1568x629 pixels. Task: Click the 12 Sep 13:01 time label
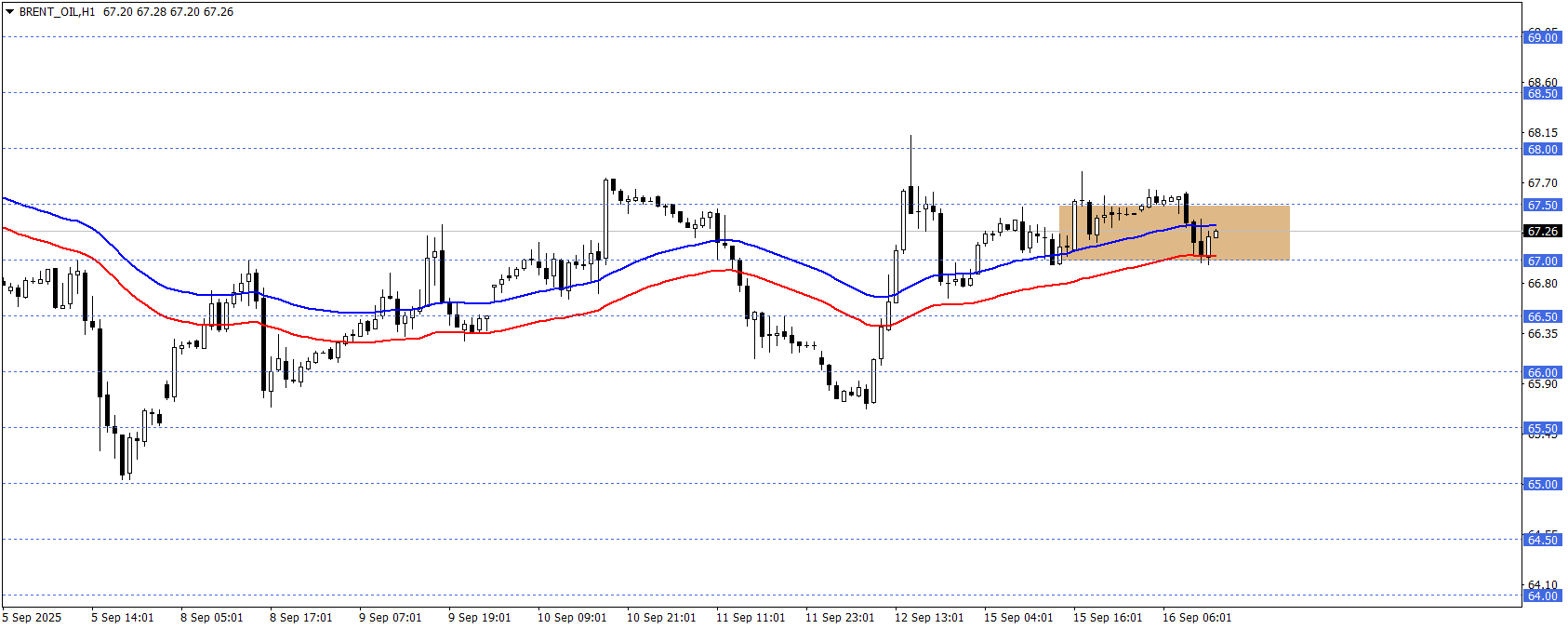929,618
